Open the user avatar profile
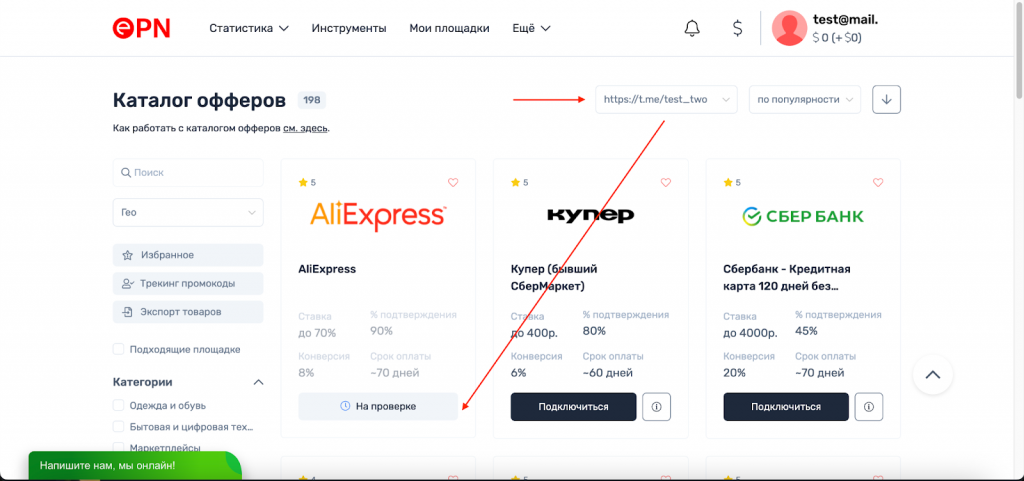The image size is (1024, 481). pyautogui.click(x=789, y=28)
